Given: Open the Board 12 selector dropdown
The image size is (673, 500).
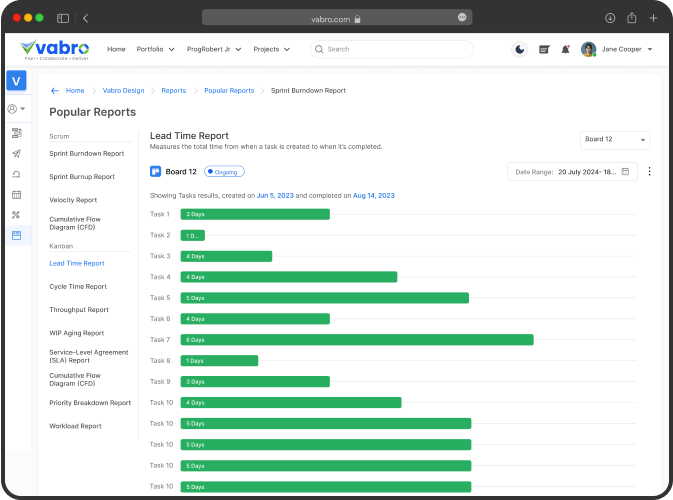Looking at the screenshot, I should pos(615,140).
